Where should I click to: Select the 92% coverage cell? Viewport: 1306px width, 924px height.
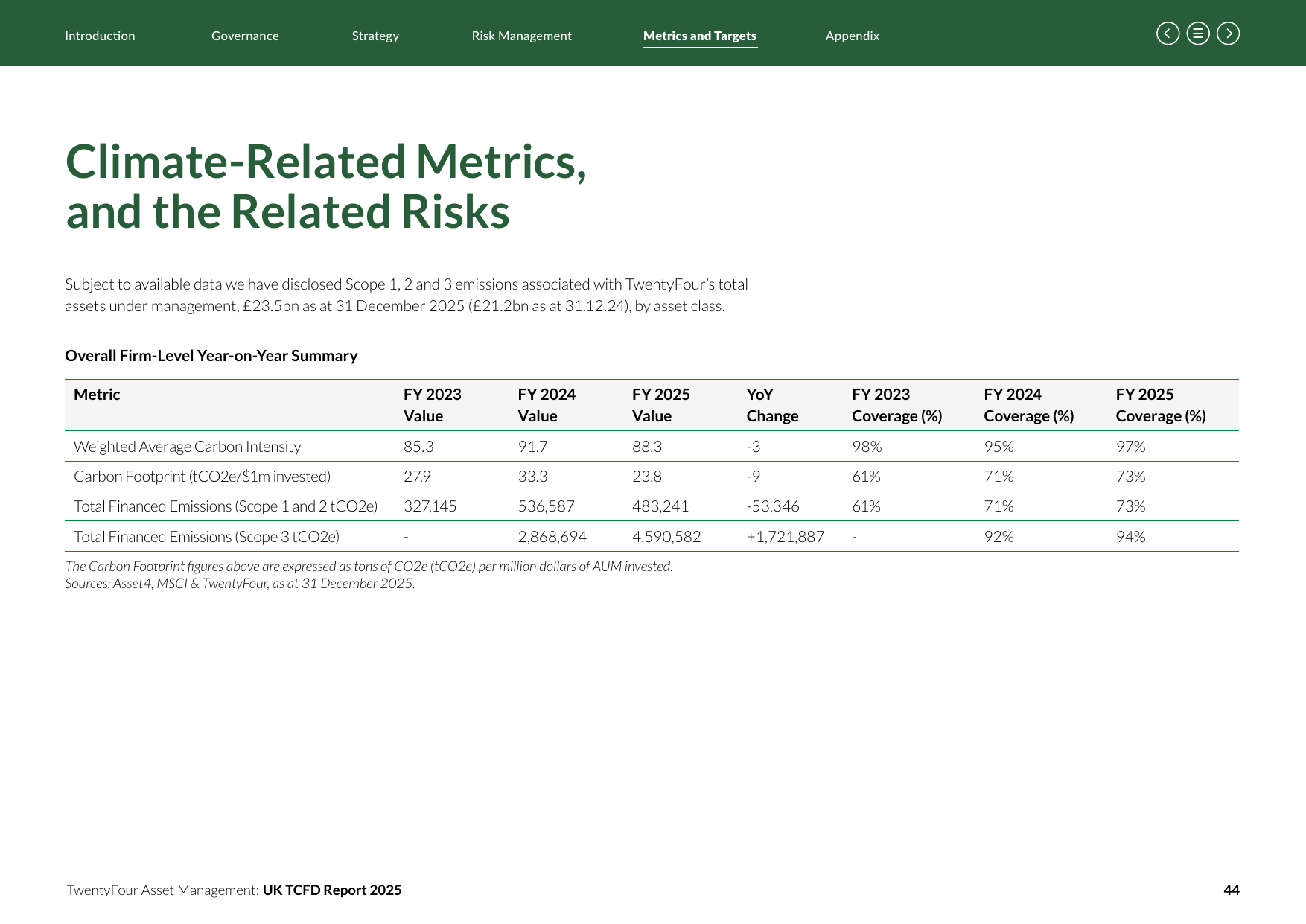click(998, 537)
